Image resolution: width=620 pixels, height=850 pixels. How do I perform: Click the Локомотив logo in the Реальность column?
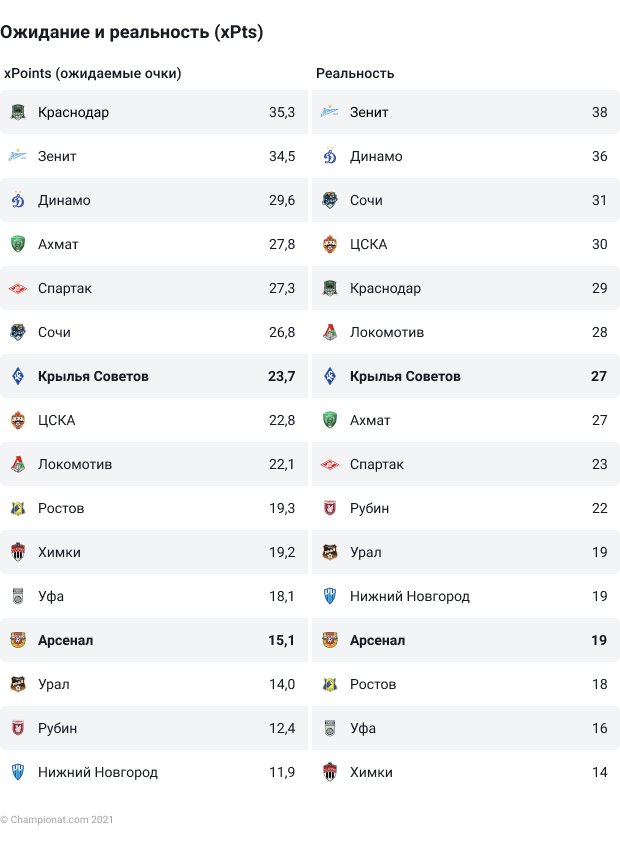pyautogui.click(x=330, y=332)
